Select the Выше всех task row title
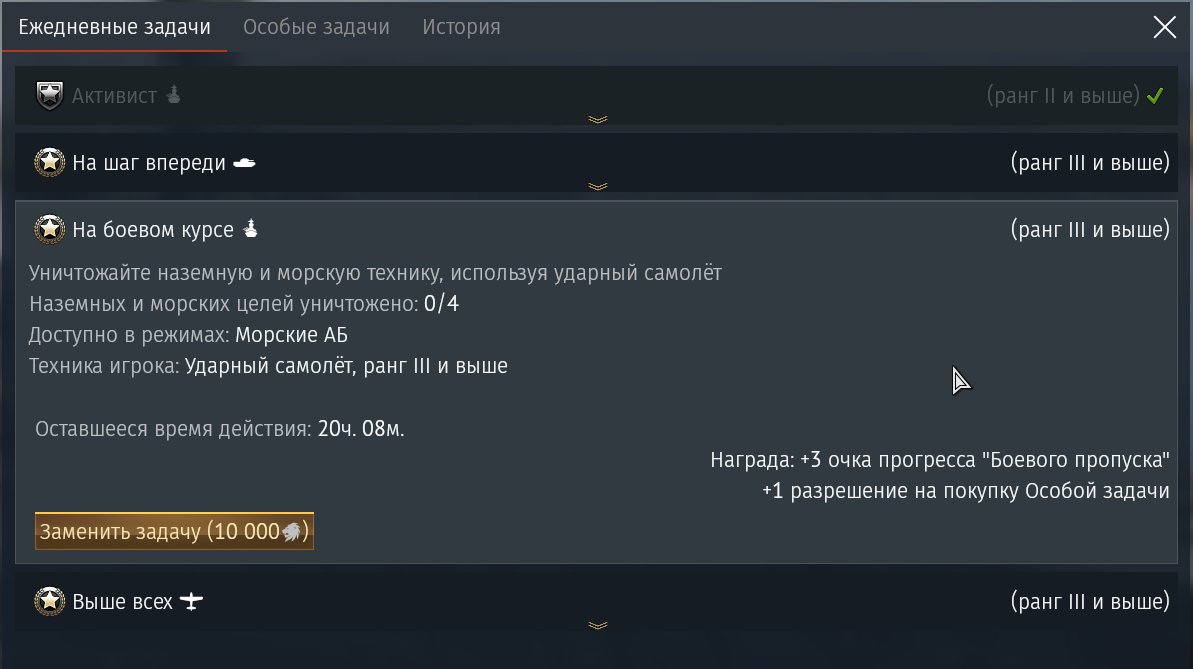Viewport: 1193px width, 669px height. (122, 602)
